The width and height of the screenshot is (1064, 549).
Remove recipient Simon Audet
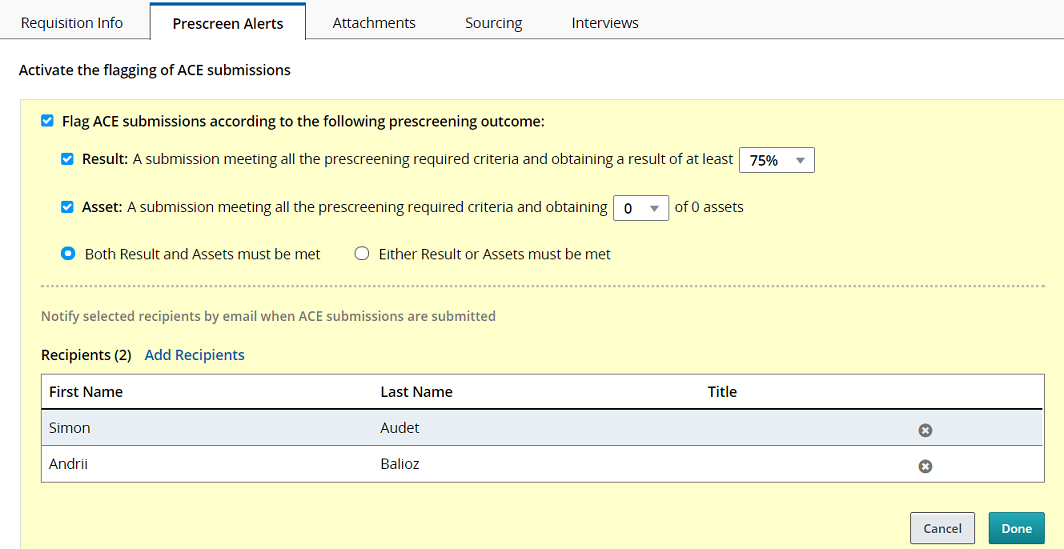click(925, 430)
